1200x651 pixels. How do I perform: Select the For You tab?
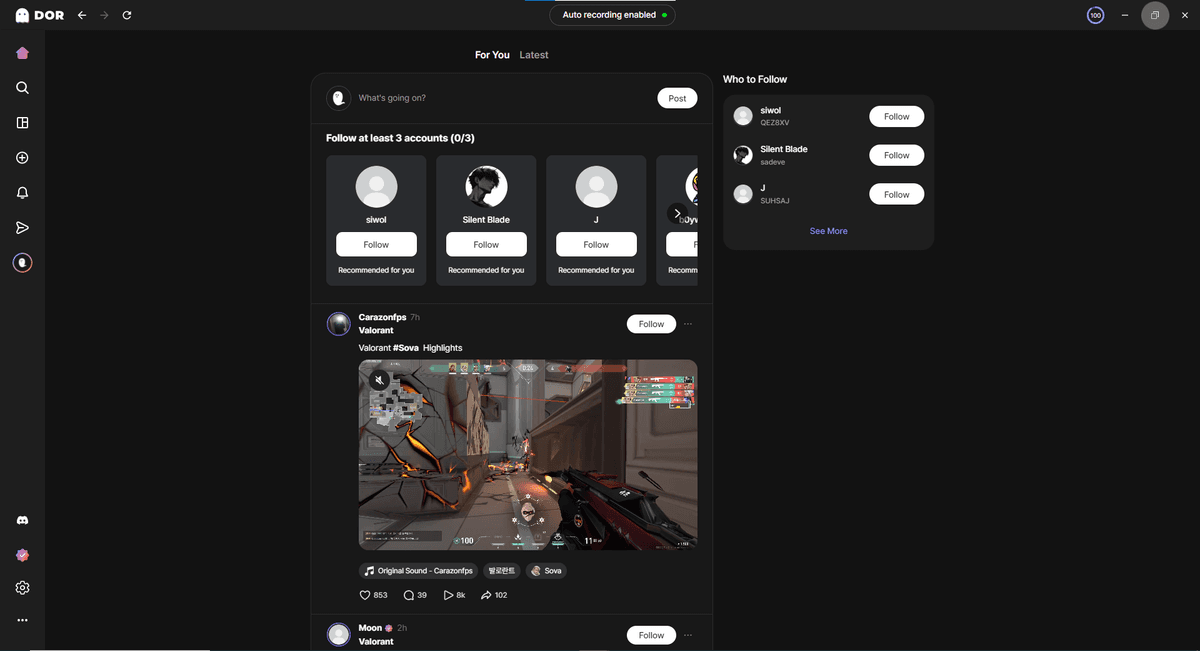[x=492, y=55]
